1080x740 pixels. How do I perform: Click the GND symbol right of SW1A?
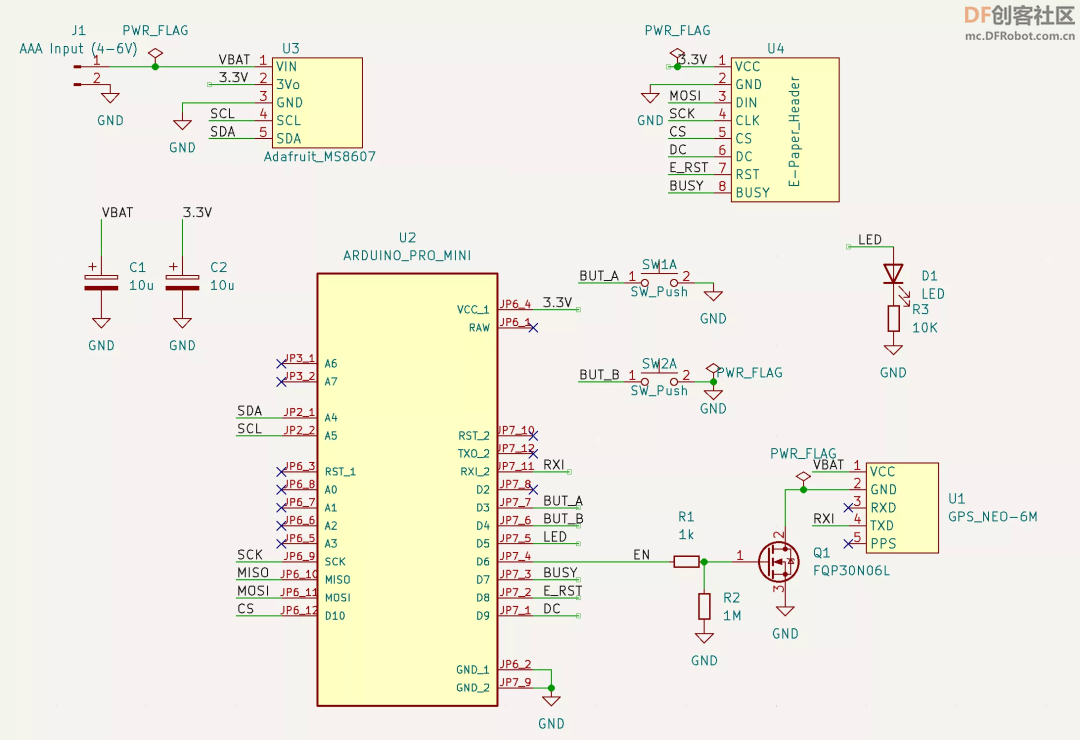coord(714,296)
